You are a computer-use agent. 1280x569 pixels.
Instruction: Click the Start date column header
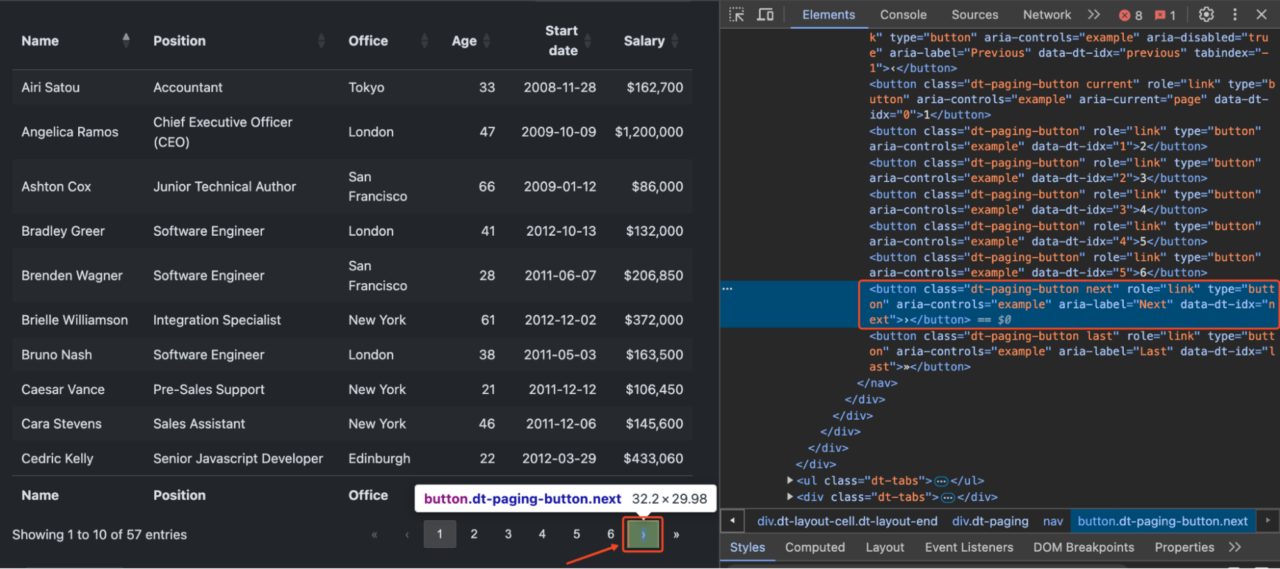[562, 40]
